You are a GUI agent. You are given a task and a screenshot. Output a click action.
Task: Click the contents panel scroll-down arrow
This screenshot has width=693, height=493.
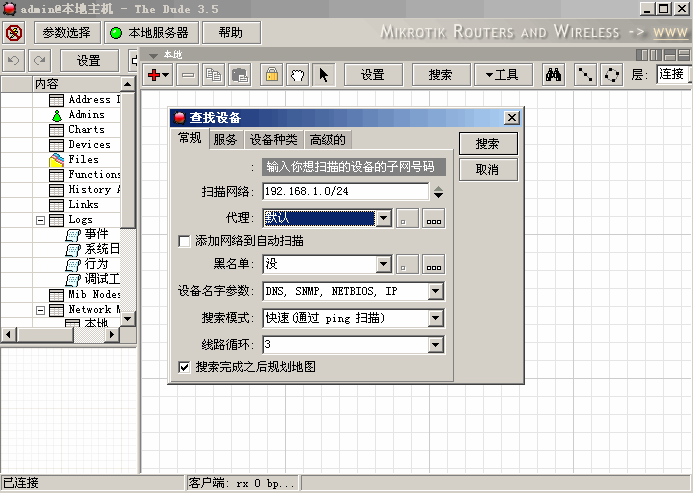pyautogui.click(x=128, y=318)
